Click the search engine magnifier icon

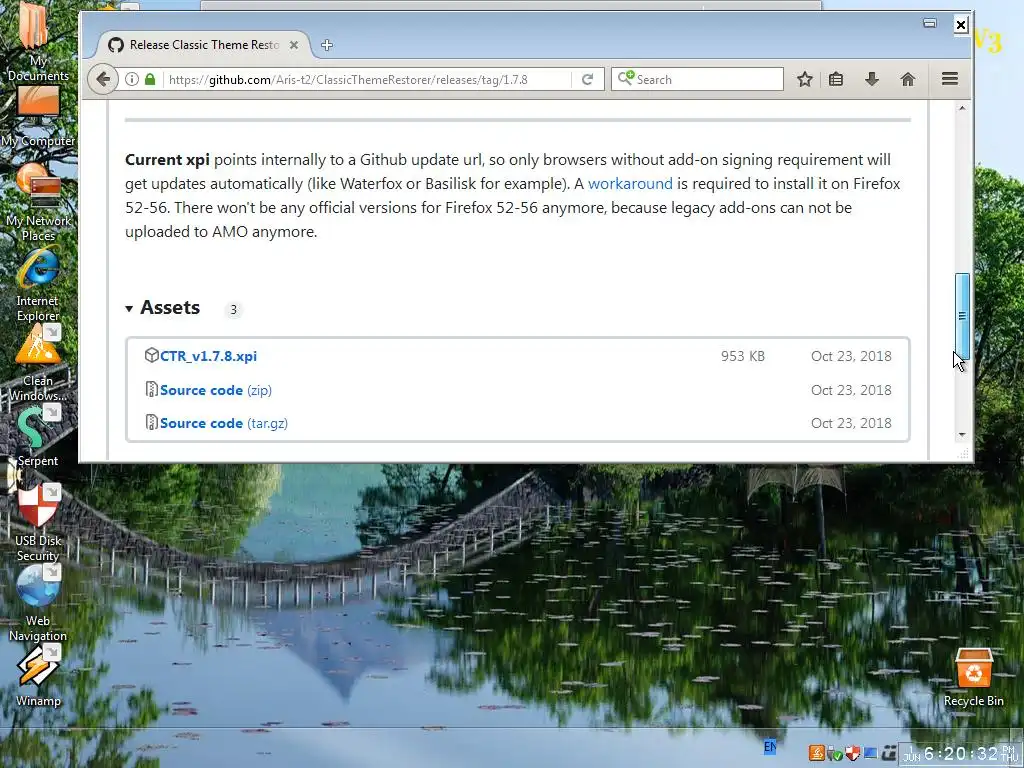click(x=625, y=78)
